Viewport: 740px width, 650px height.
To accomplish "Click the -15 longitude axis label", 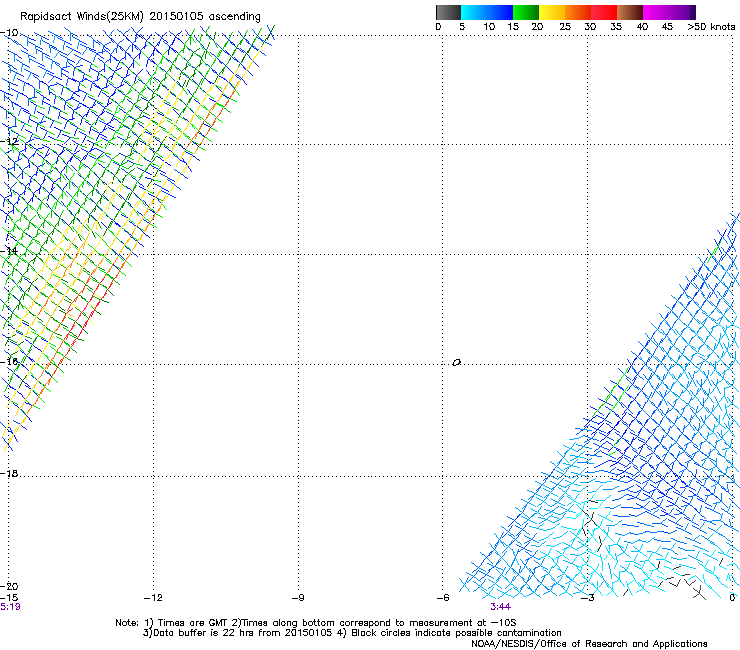I will tap(9, 598).
